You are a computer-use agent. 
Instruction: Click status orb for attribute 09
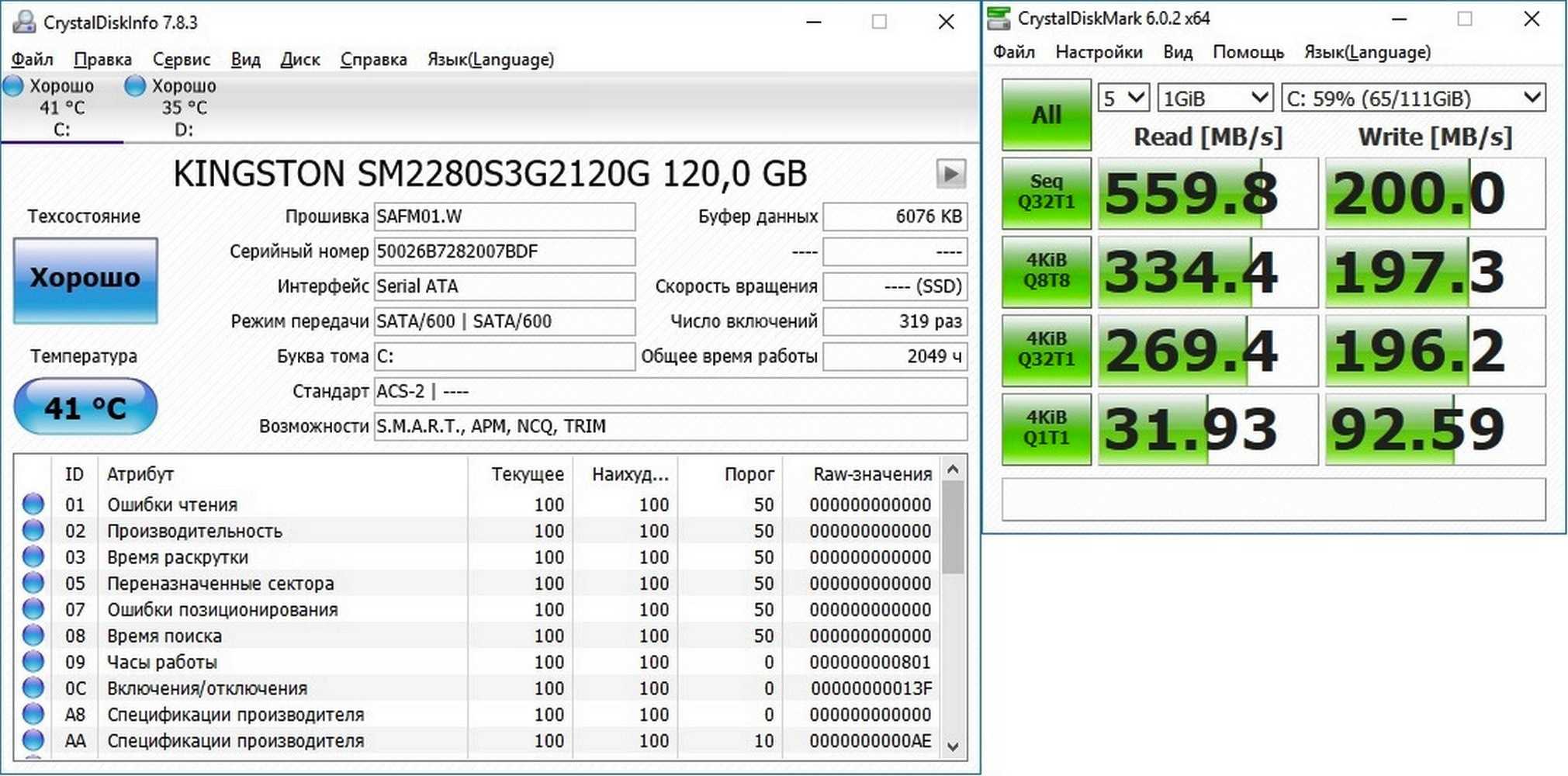click(x=33, y=662)
